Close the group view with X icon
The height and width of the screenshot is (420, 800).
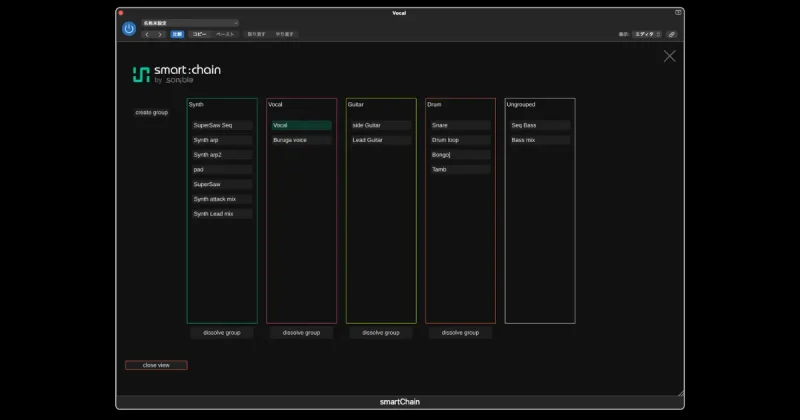(x=669, y=56)
